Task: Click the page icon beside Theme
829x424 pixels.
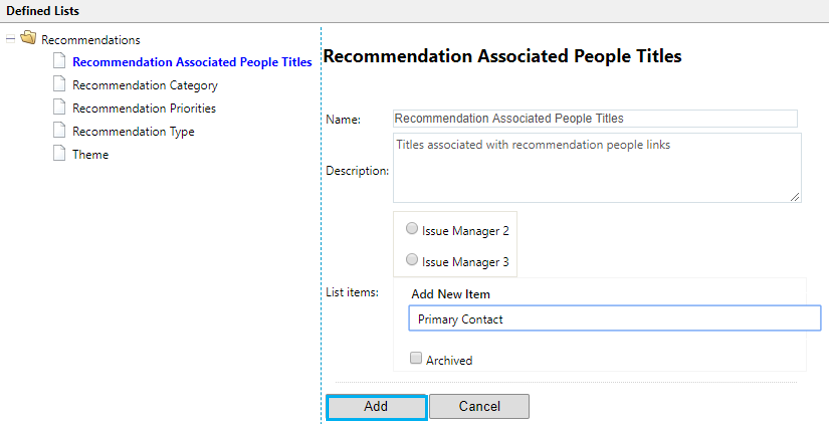Action: pos(60,154)
